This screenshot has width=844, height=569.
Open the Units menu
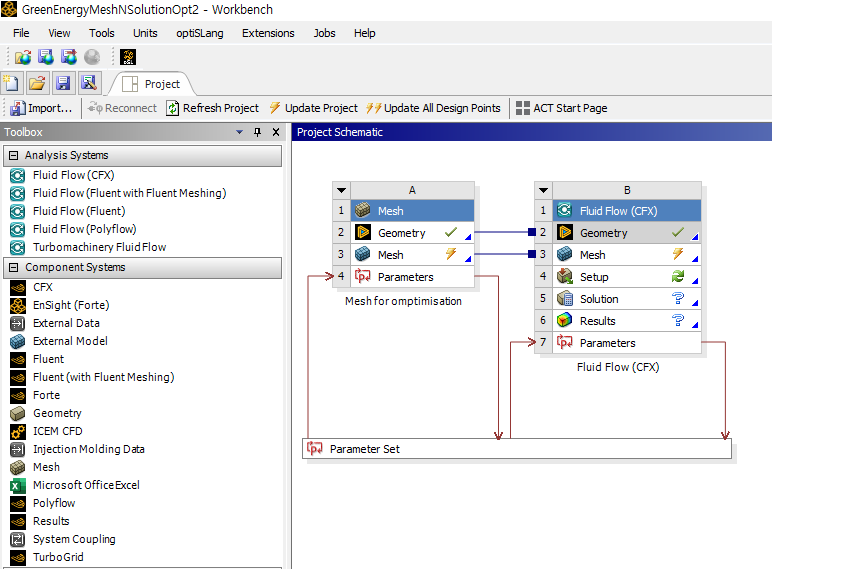(145, 33)
